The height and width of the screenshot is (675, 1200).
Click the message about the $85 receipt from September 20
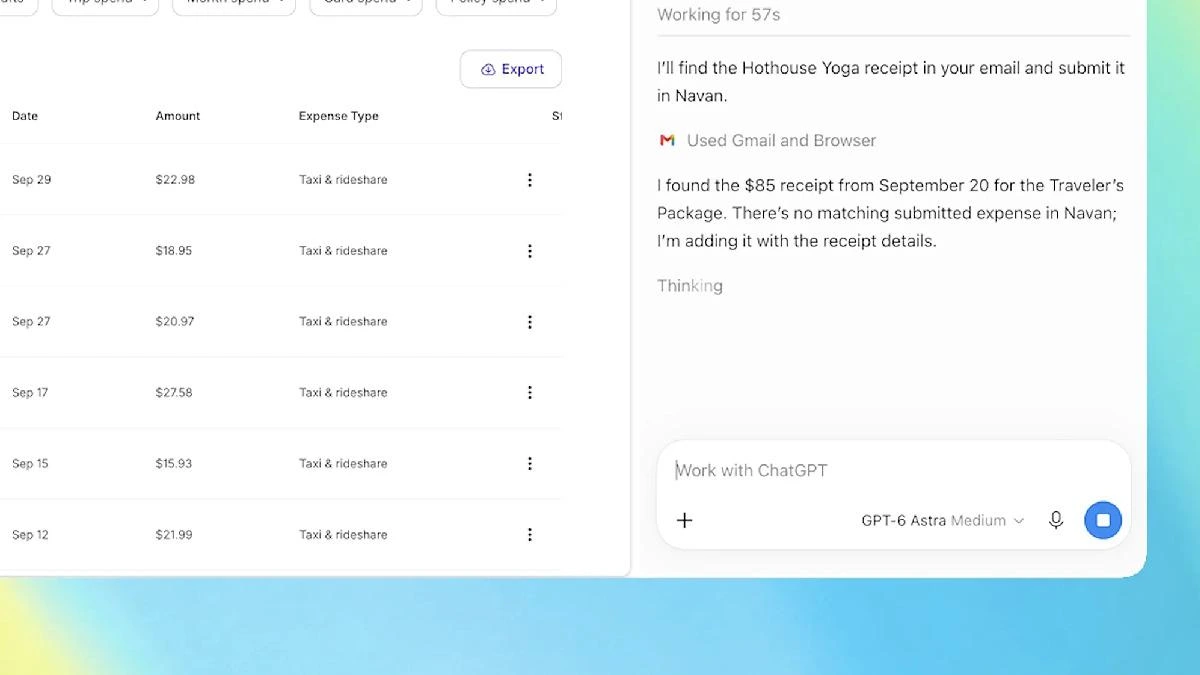(891, 213)
